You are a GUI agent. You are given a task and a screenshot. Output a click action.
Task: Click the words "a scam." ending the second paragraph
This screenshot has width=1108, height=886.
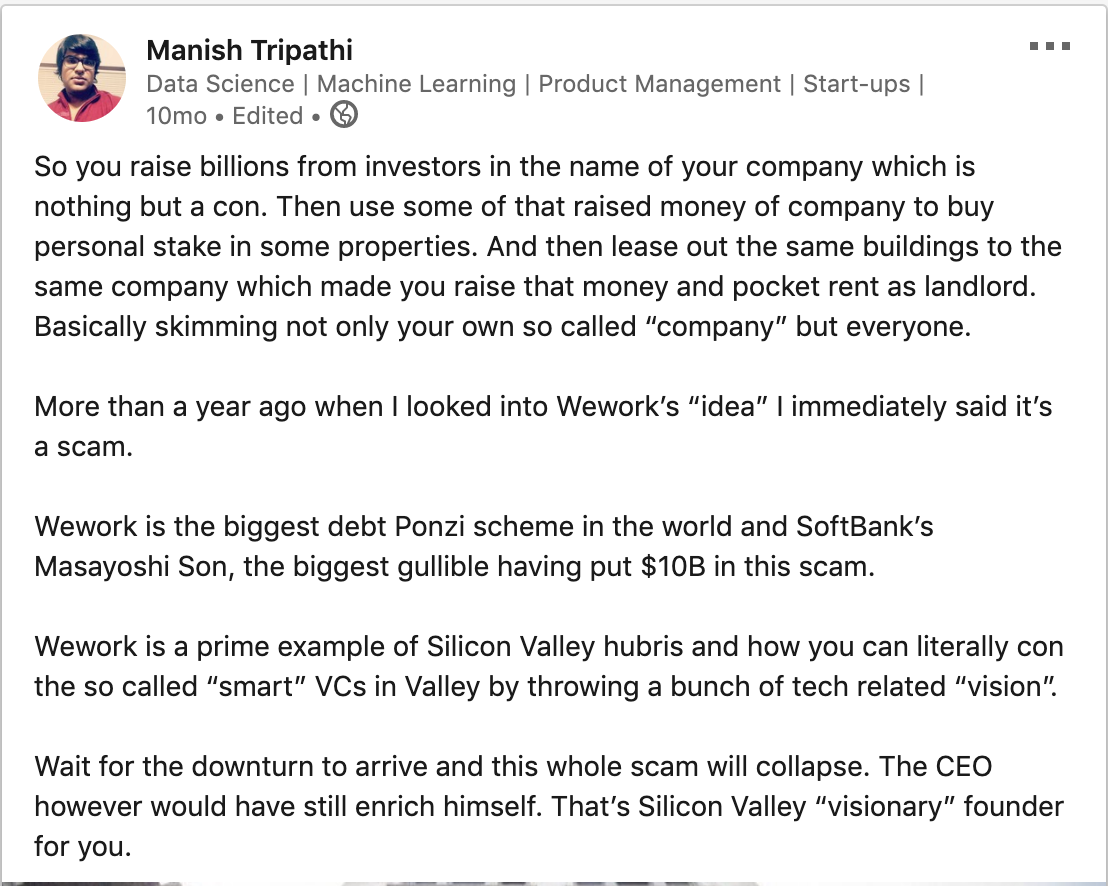(x=83, y=447)
